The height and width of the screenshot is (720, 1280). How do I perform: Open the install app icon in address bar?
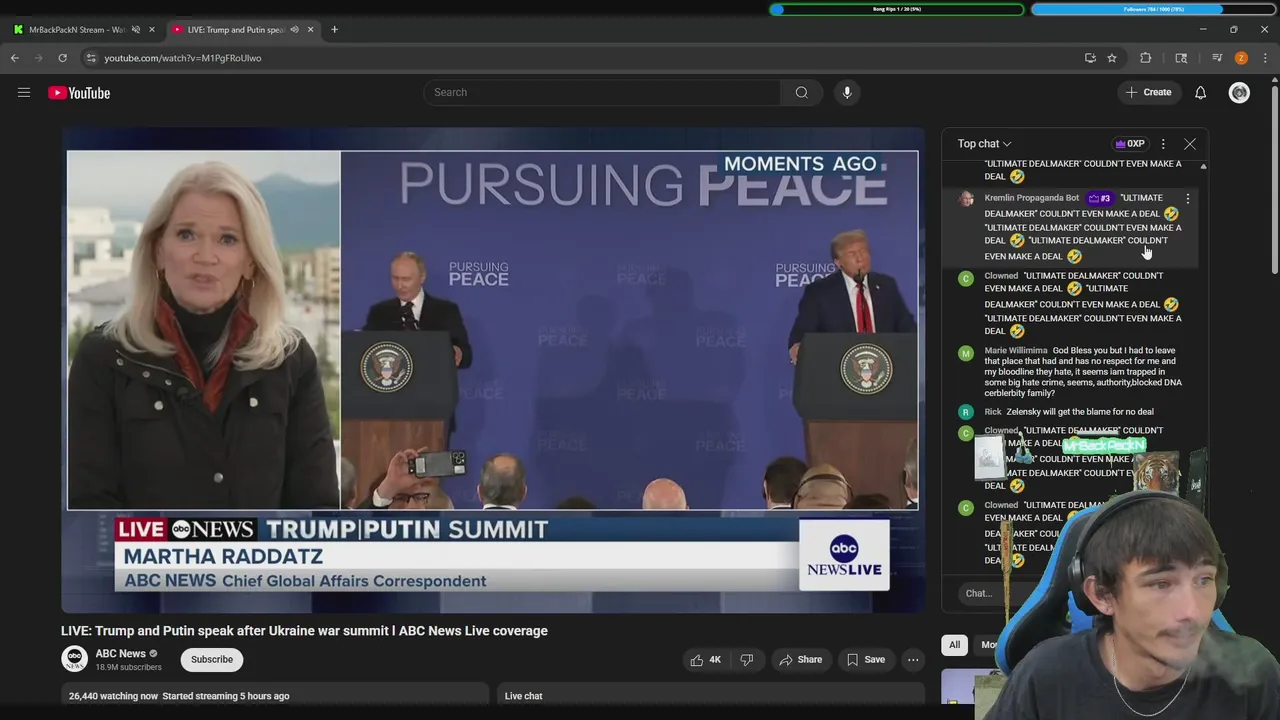click(x=1090, y=58)
